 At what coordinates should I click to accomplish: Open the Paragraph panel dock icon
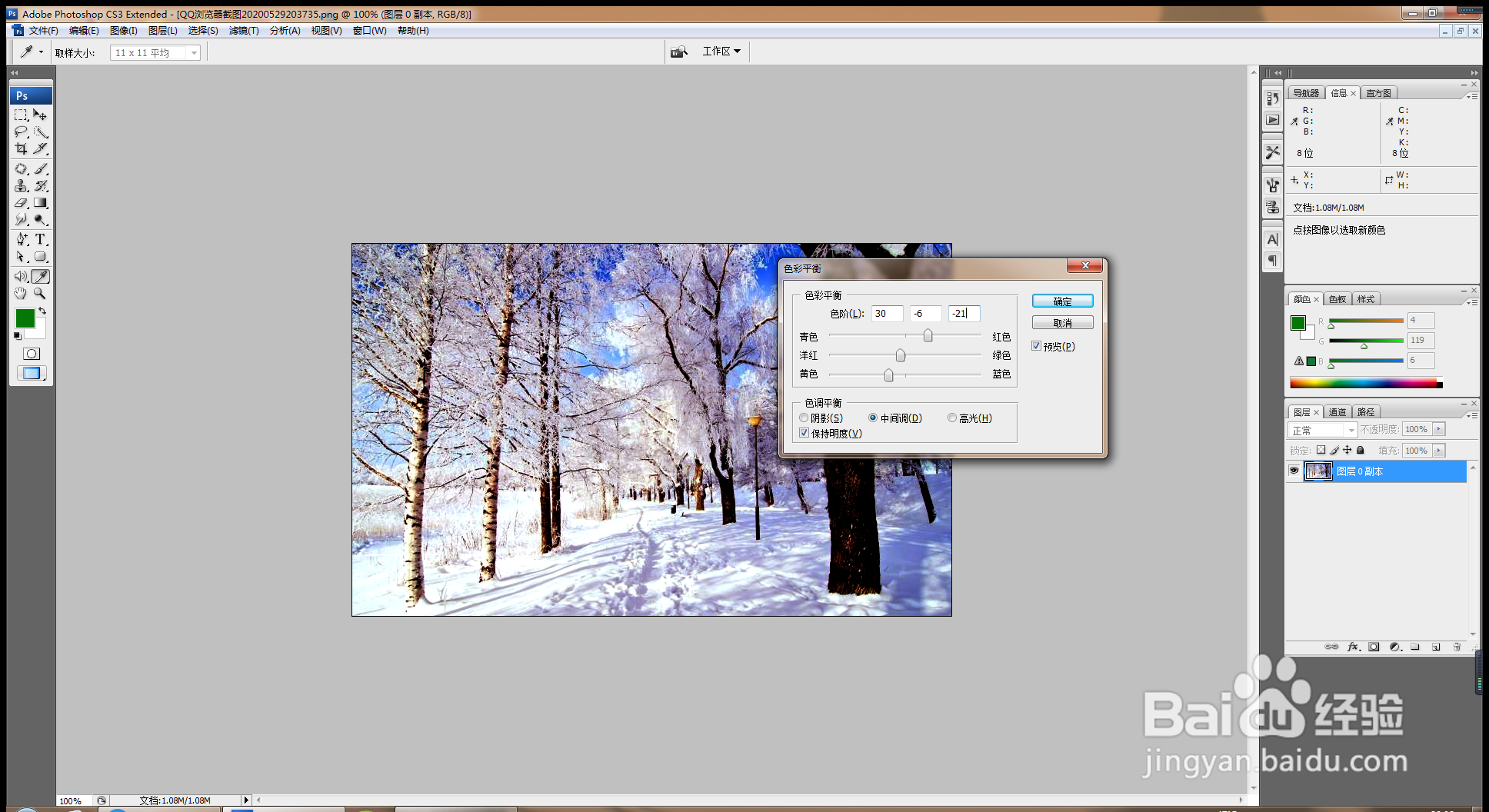[1273, 261]
